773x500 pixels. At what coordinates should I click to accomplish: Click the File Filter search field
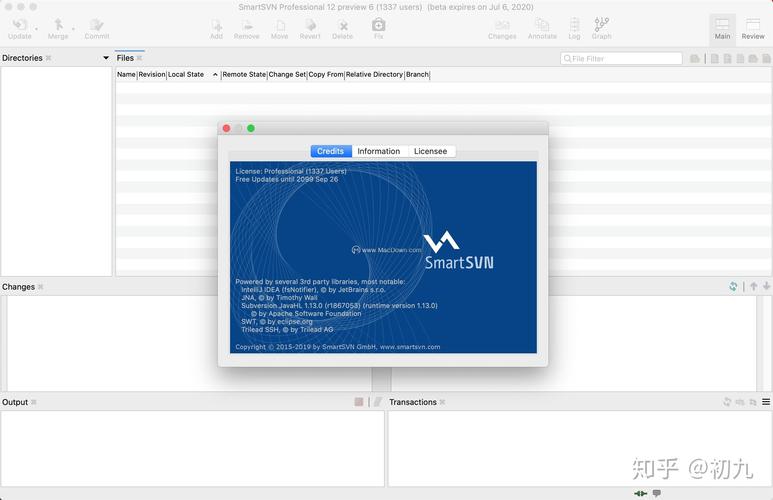point(621,58)
